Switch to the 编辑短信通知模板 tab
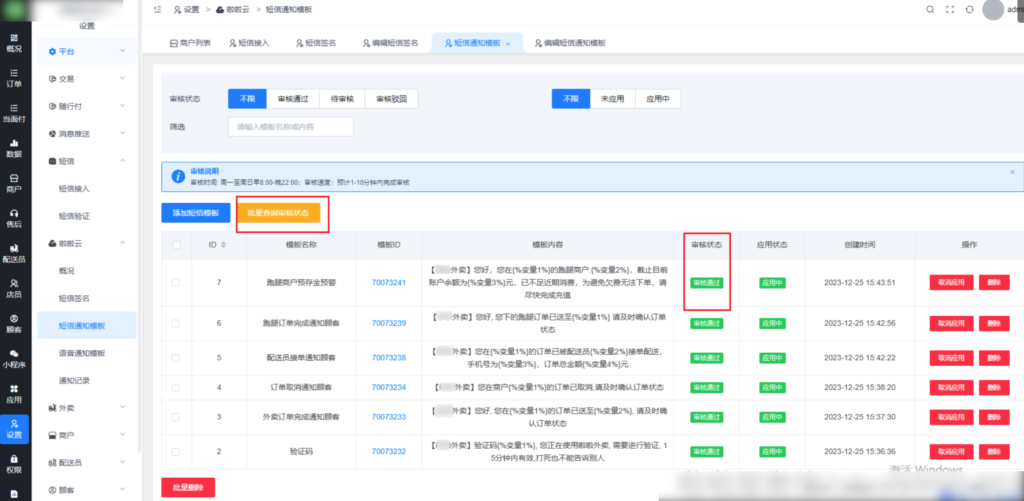Viewport: 1024px width, 501px height. (x=570, y=43)
